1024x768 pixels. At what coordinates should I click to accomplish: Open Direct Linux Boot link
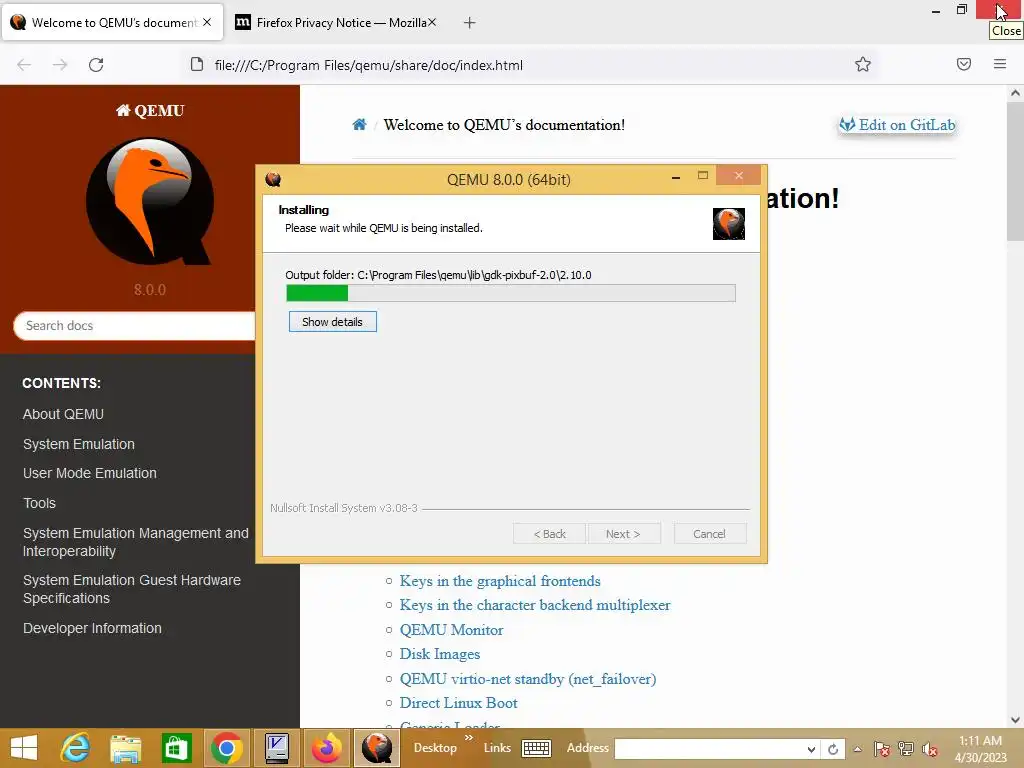pos(458,703)
